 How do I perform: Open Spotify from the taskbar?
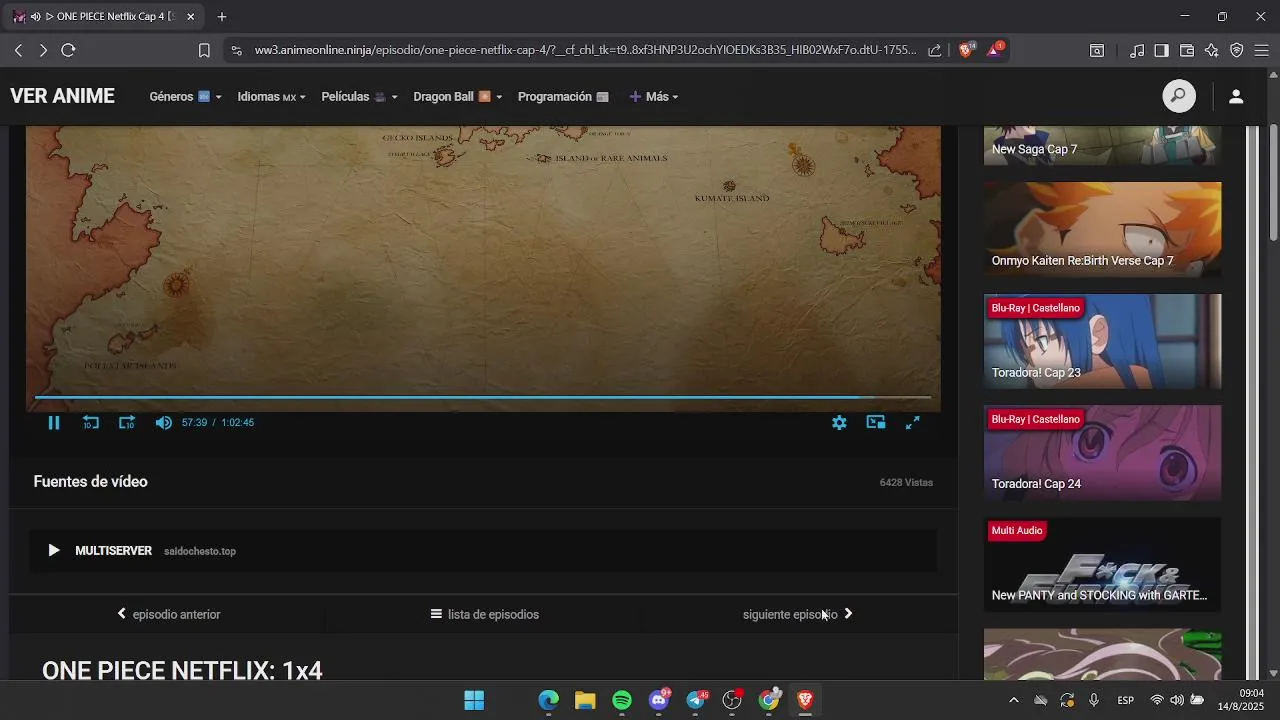[622, 700]
